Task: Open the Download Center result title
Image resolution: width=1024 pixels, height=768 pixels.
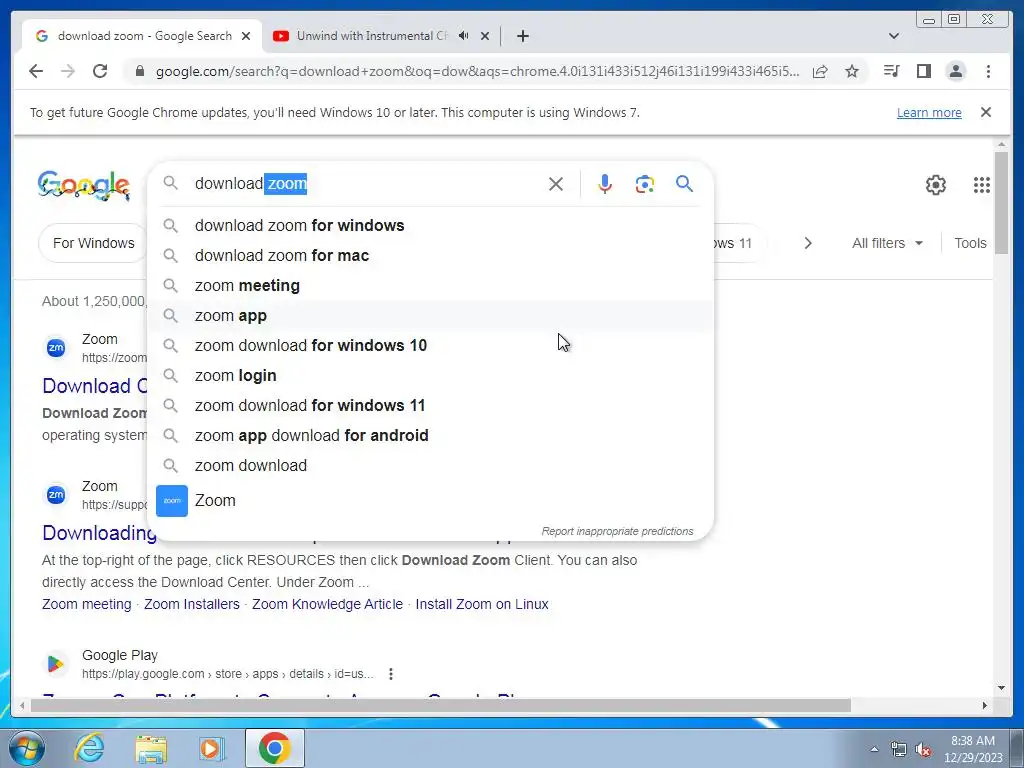Action: pos(95,386)
